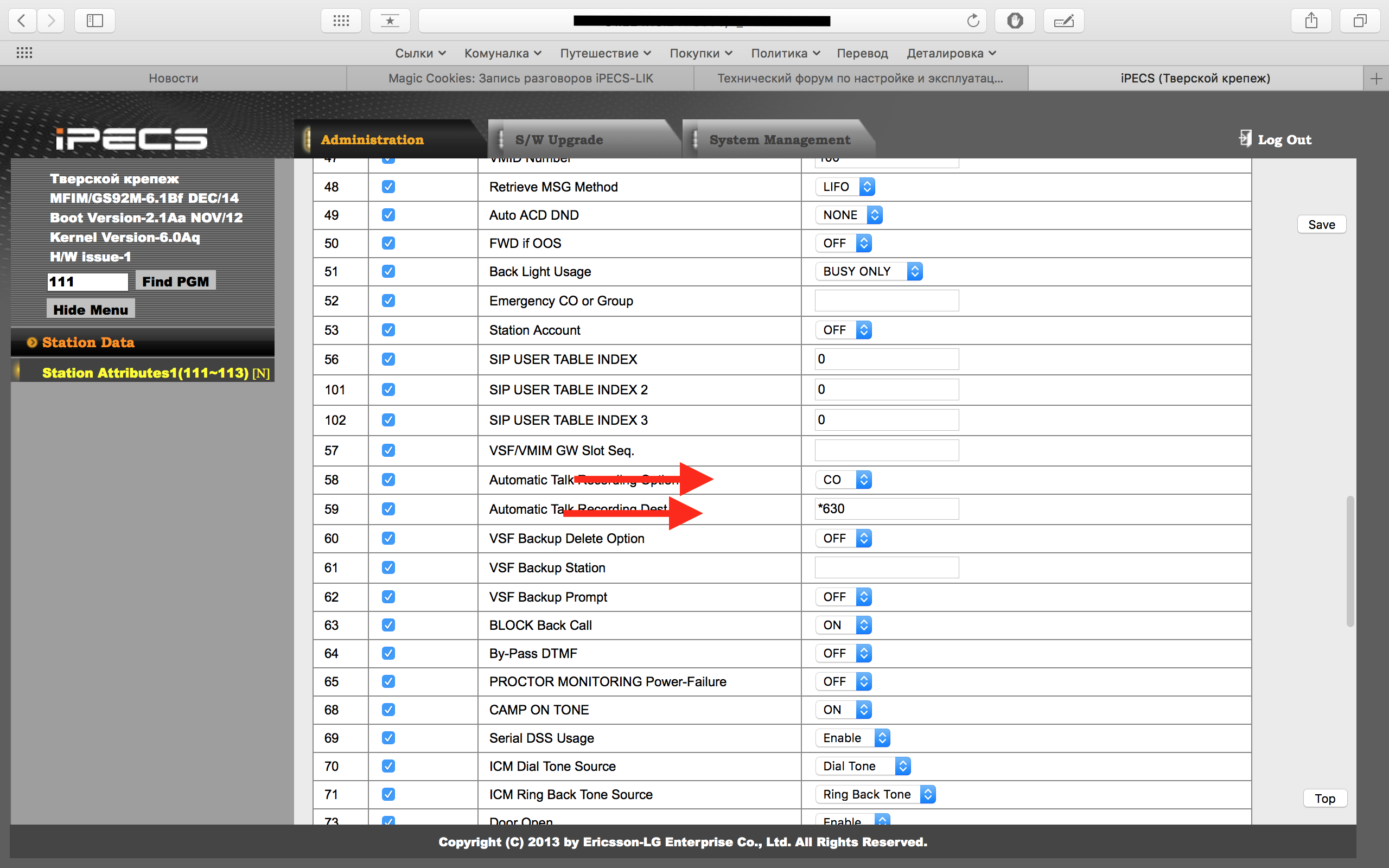Viewport: 1389px width, 868px height.
Task: Open System Management tab
Action: pyautogui.click(x=780, y=139)
